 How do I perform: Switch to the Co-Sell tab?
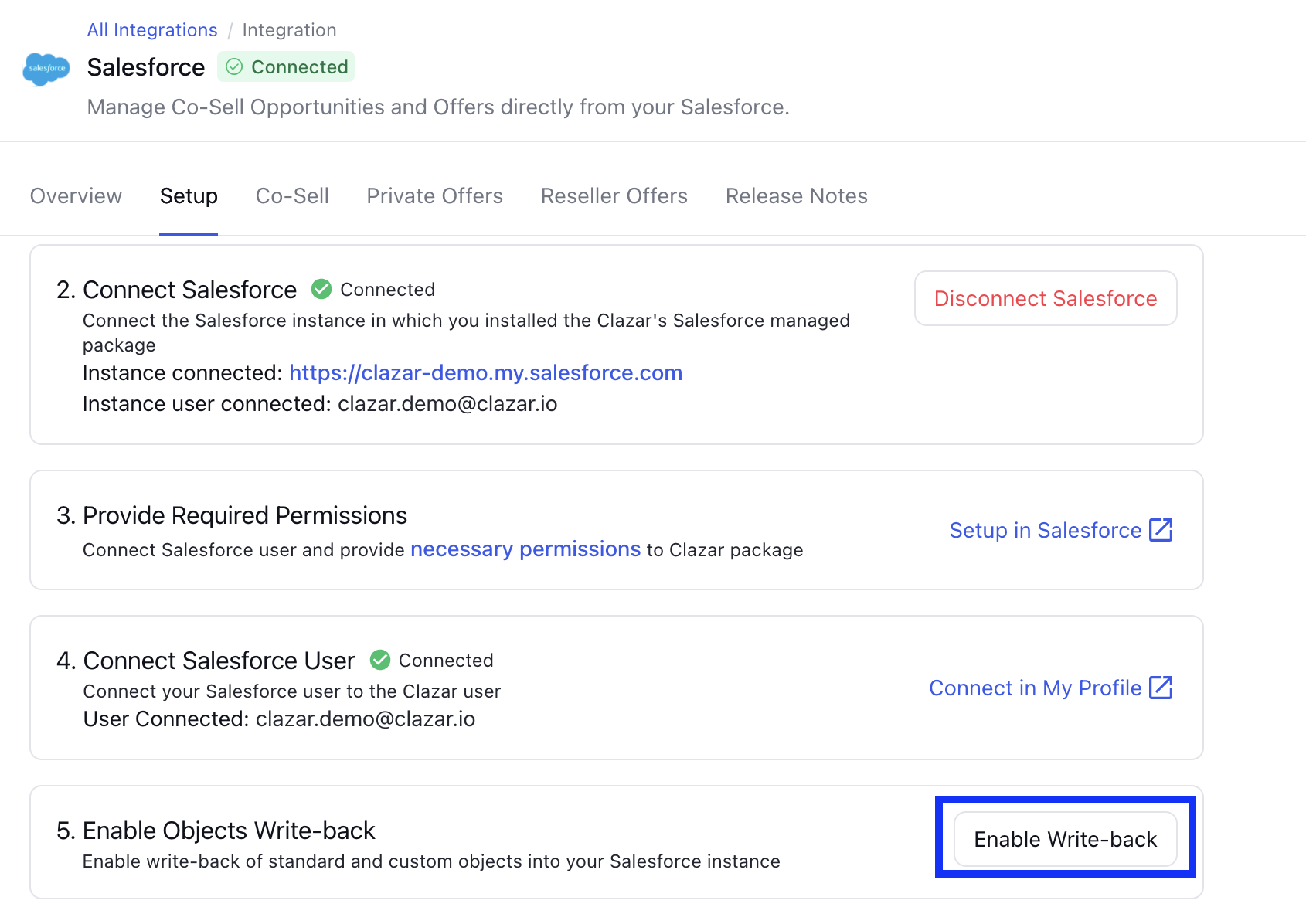coord(292,196)
